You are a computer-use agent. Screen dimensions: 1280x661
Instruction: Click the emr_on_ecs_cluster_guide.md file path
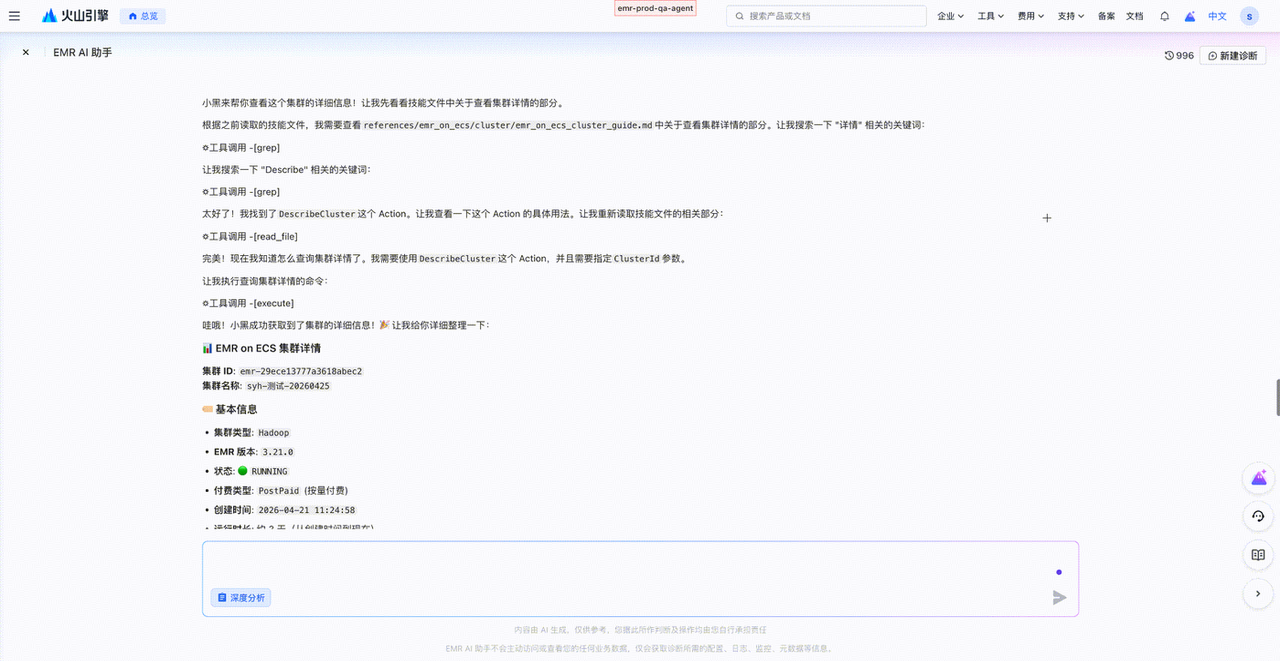click(x=507, y=125)
